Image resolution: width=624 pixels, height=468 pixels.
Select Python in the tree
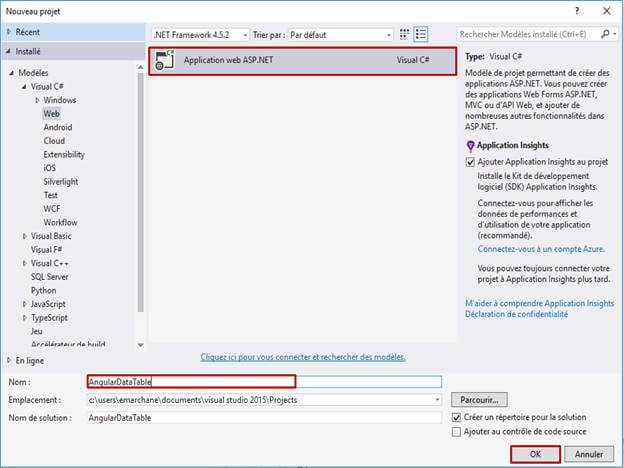tap(44, 291)
